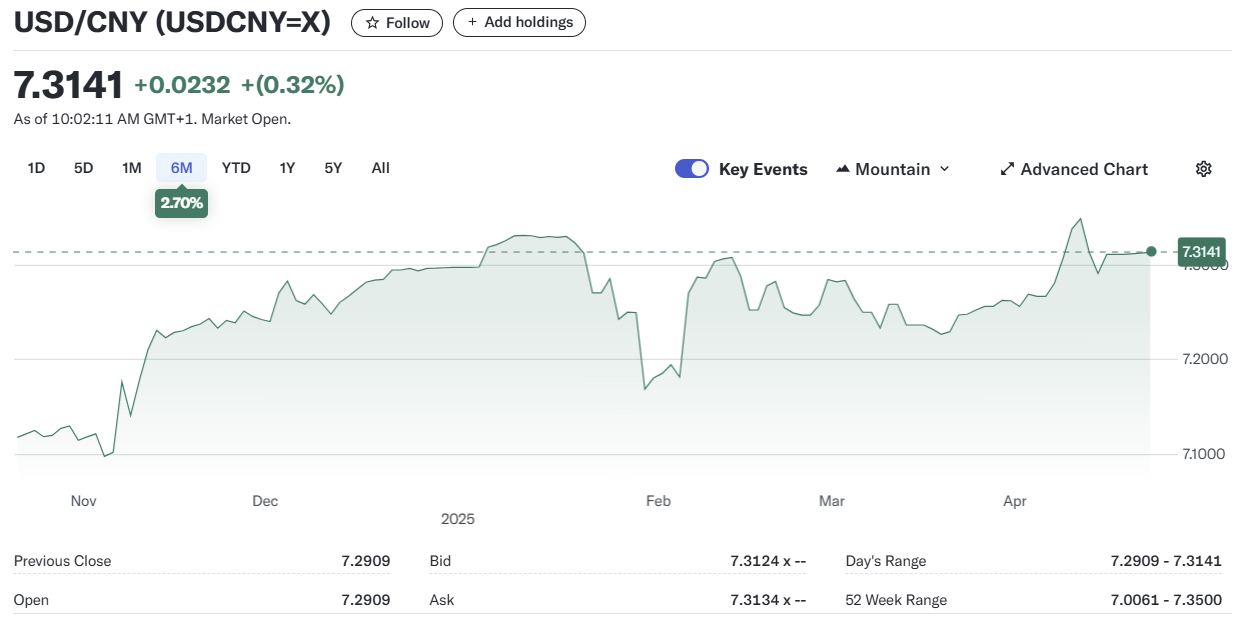Click the chart endpoint dot at latest price

(1152, 251)
